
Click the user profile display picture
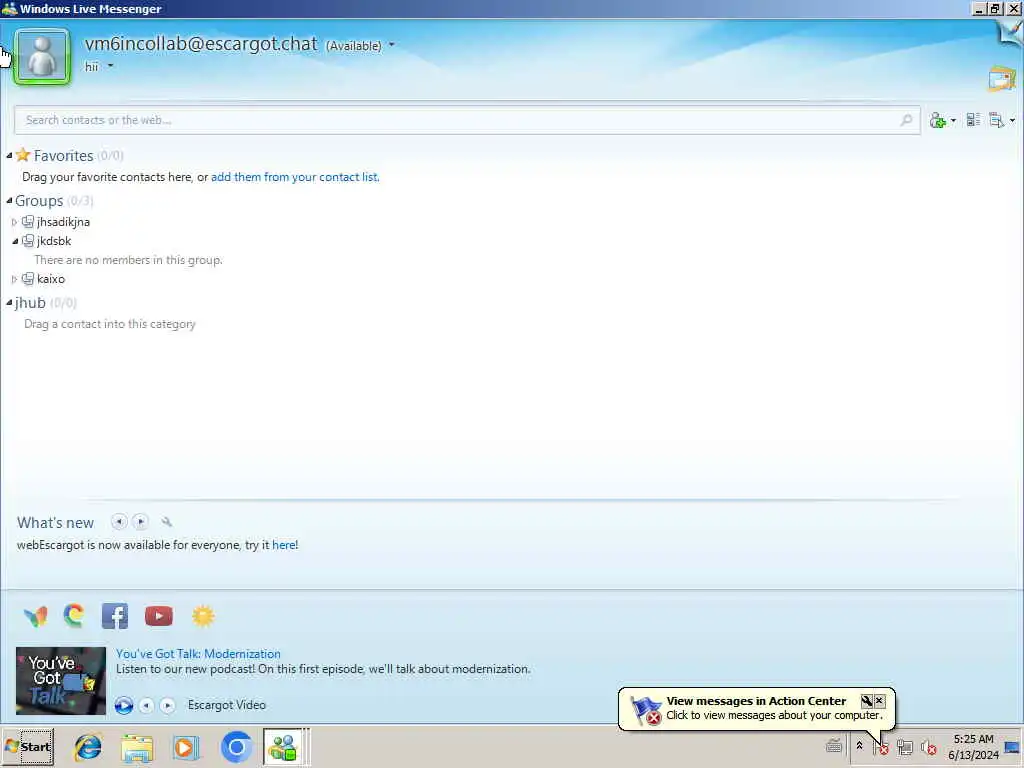pos(42,56)
